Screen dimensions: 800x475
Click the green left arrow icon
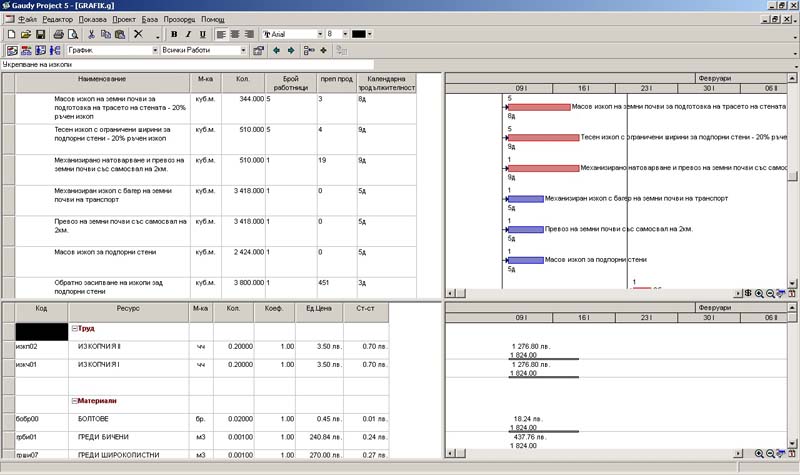(277, 50)
